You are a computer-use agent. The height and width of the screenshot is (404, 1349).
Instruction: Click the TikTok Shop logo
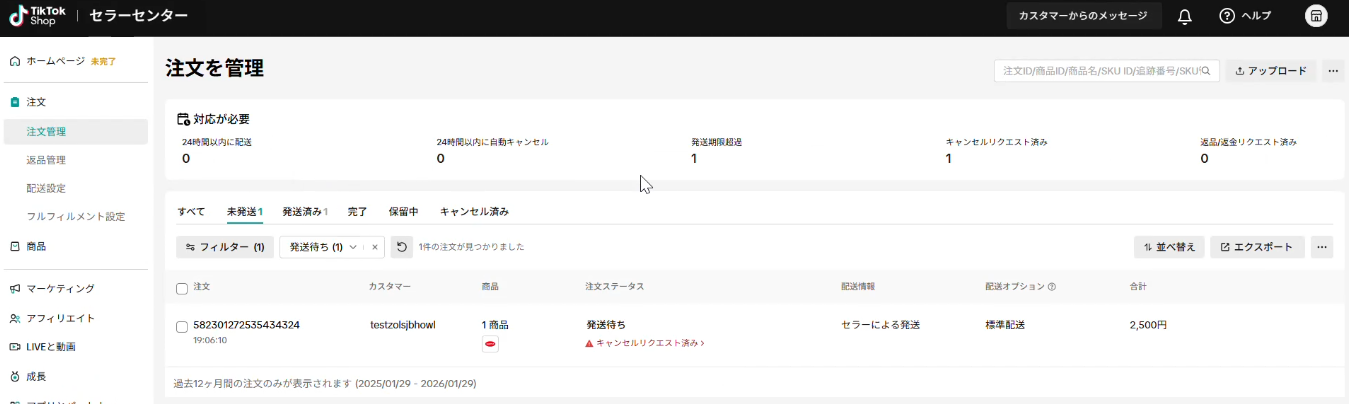coord(38,16)
